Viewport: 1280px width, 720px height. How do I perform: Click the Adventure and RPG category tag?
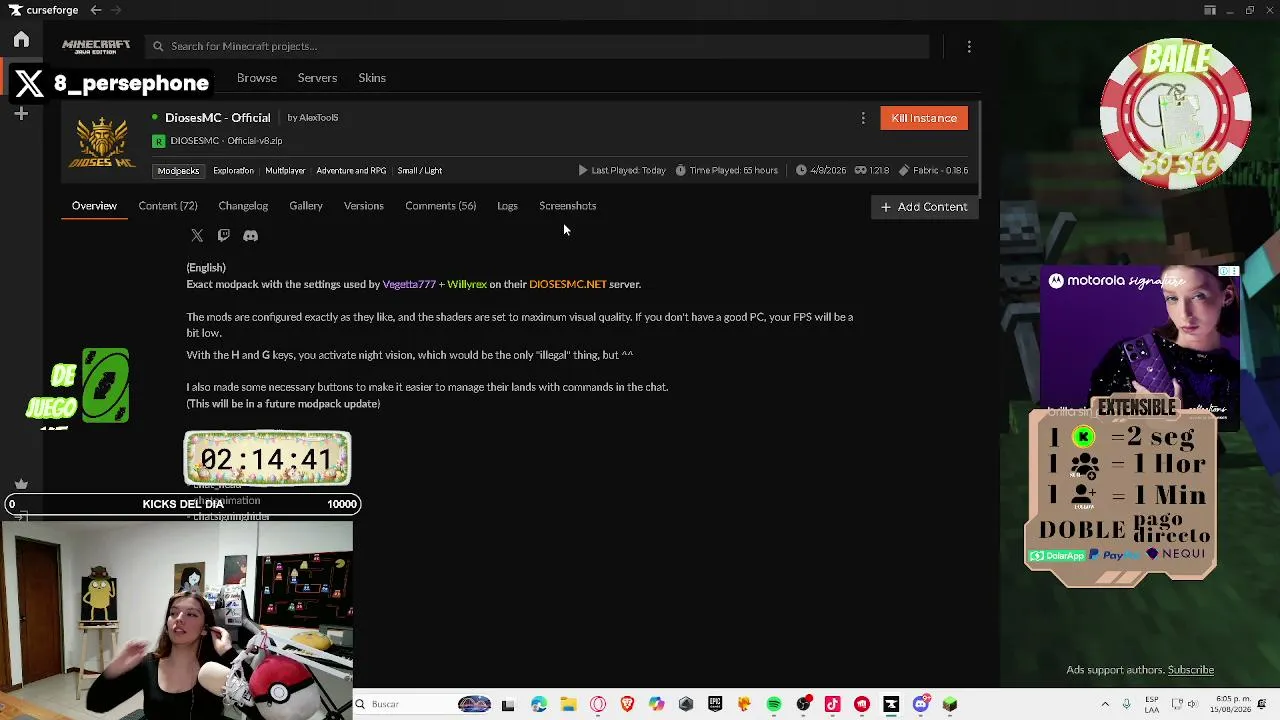tap(351, 171)
